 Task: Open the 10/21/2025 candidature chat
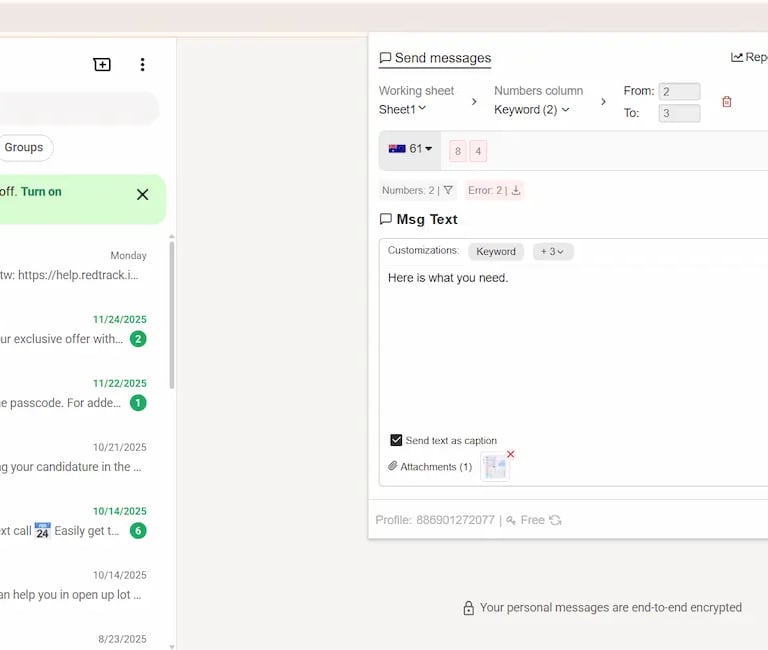coord(73,457)
